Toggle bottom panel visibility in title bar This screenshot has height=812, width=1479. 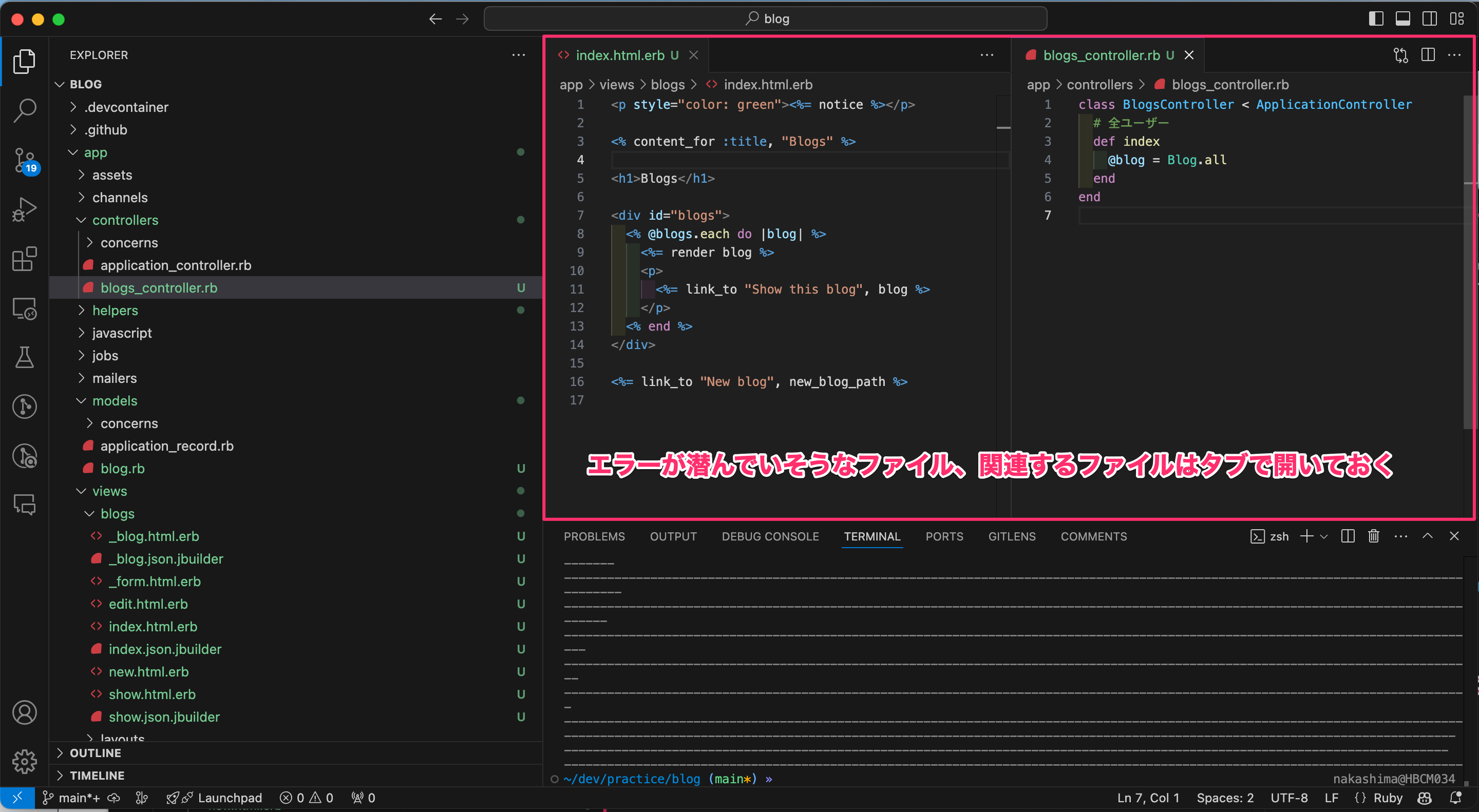1402,19
